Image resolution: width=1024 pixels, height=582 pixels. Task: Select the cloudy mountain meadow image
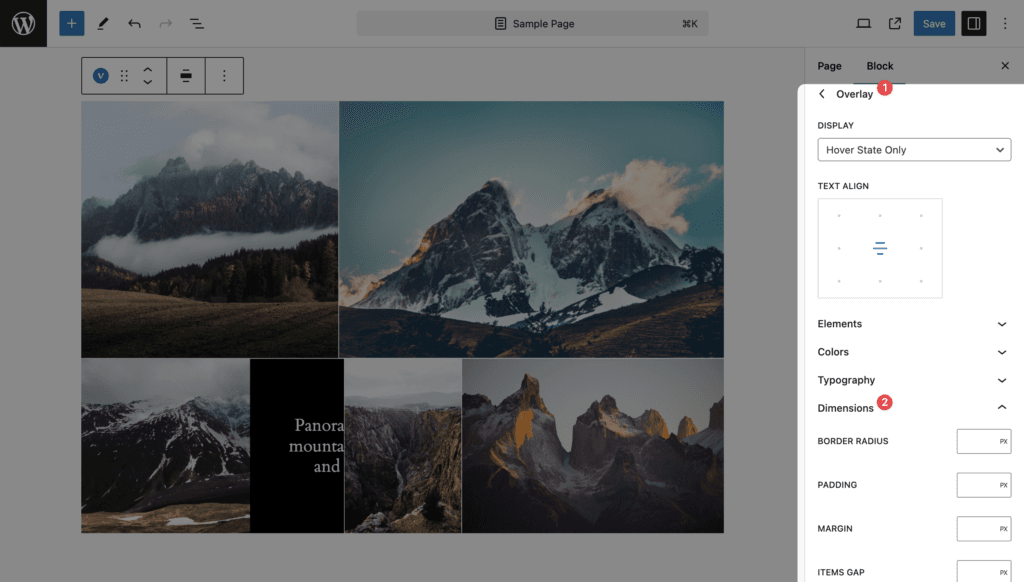coord(210,229)
